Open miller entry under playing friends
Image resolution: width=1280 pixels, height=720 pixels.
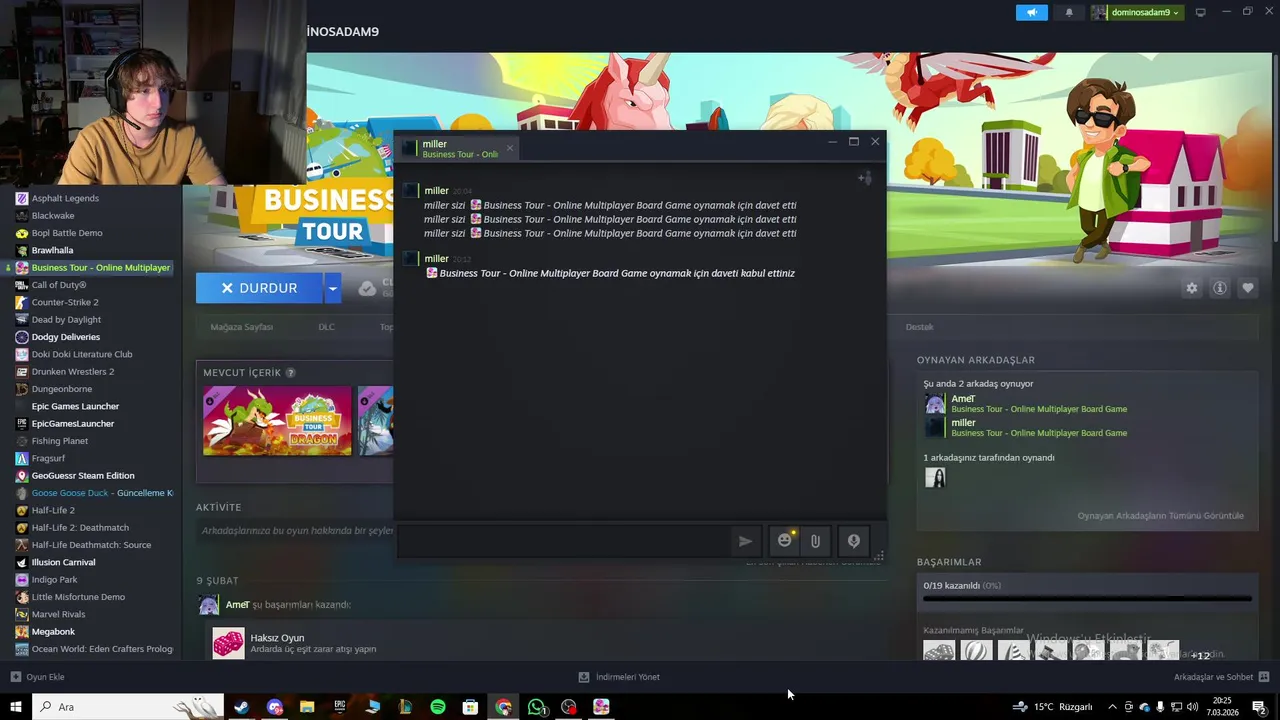pos(1025,427)
